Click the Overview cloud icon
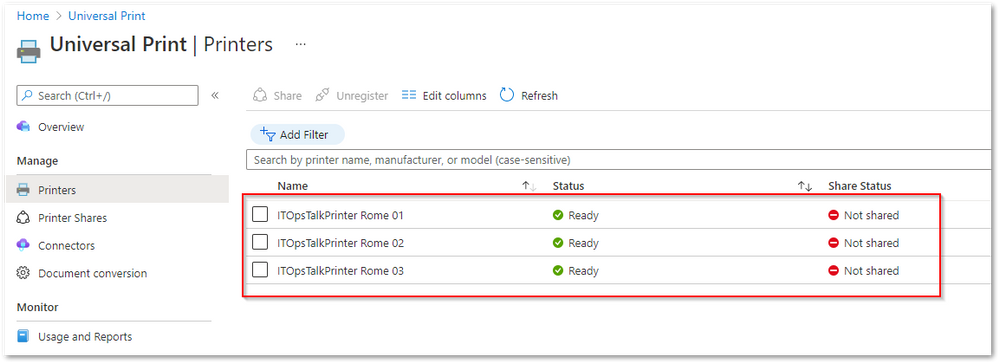 pyautogui.click(x=23, y=126)
